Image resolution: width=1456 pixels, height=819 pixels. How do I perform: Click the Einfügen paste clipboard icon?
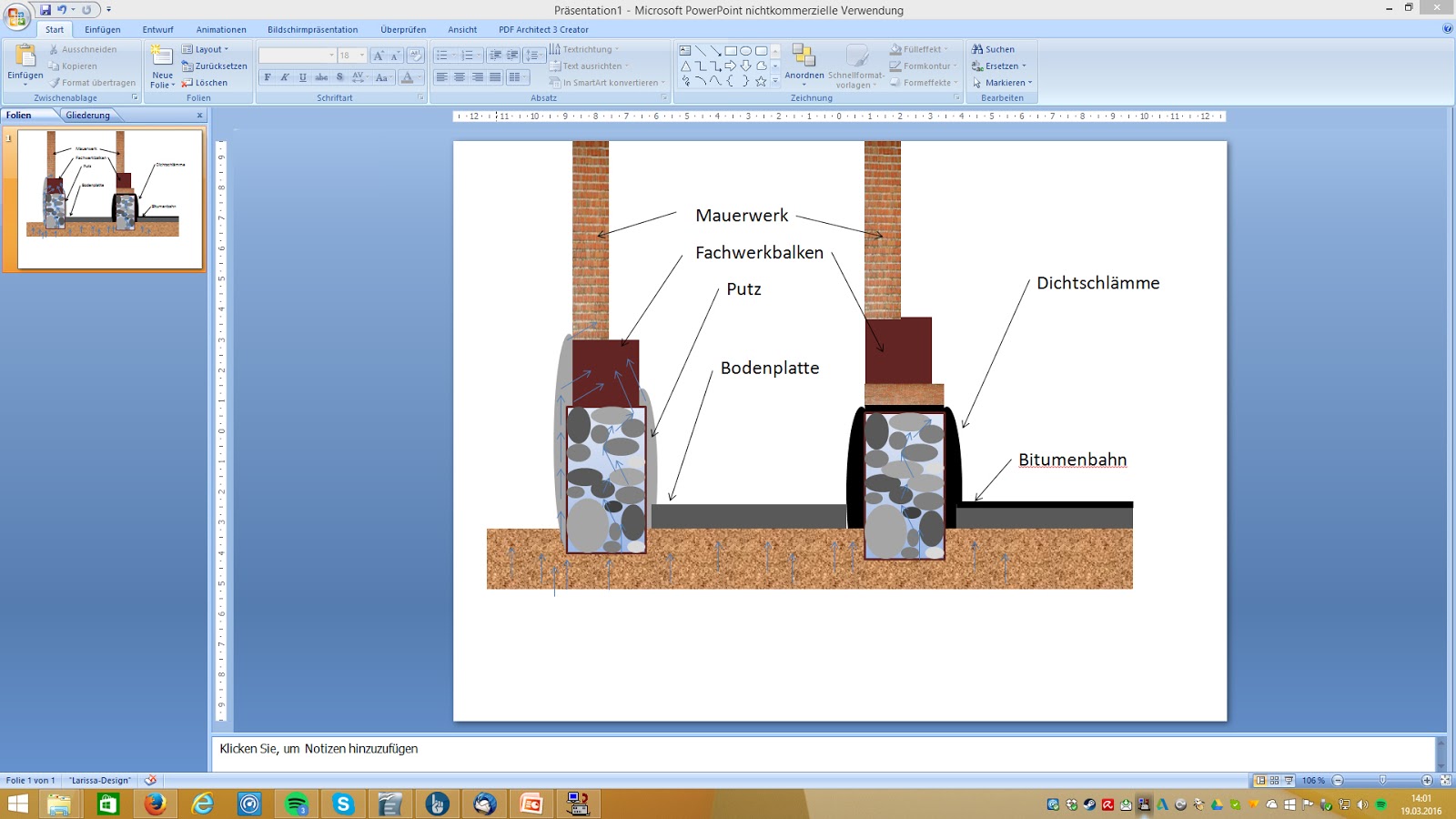25,56
